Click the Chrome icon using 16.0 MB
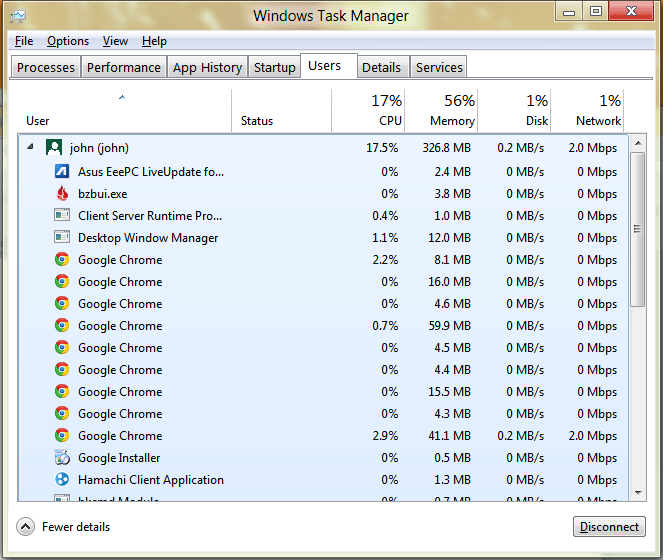The height and width of the screenshot is (560, 664). pos(62,281)
